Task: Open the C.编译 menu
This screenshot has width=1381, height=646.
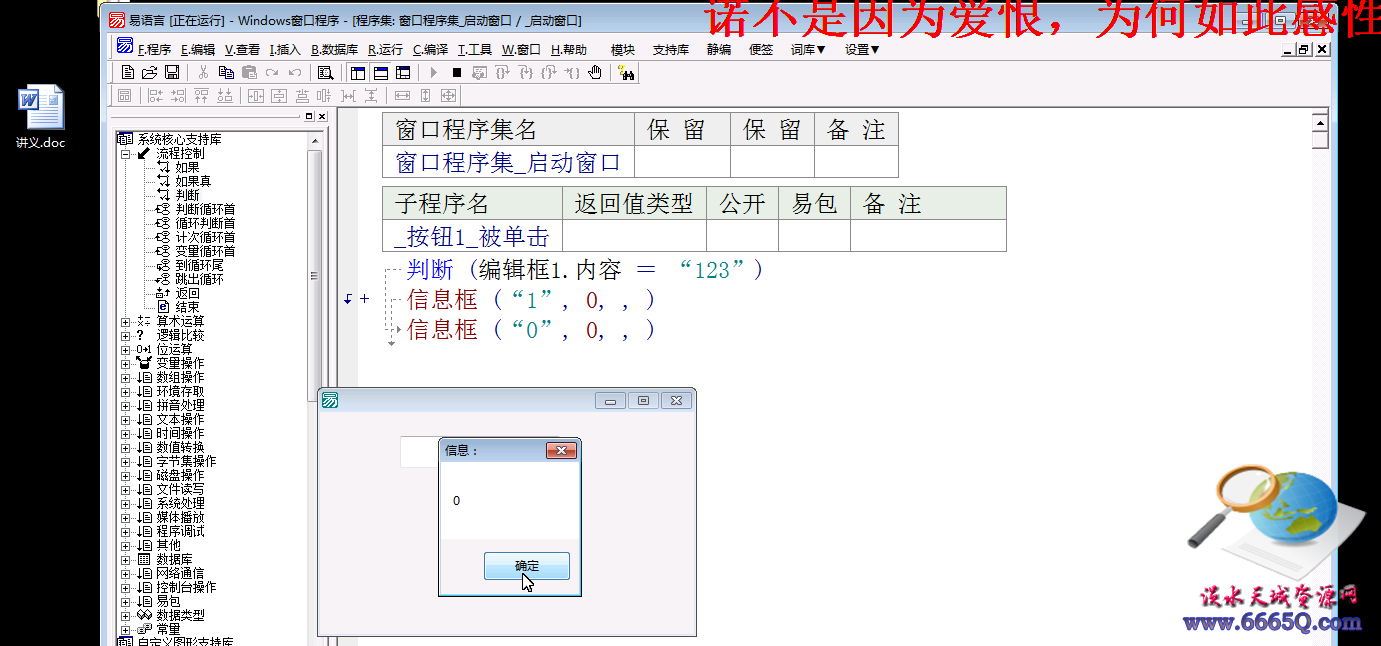Action: [x=431, y=49]
